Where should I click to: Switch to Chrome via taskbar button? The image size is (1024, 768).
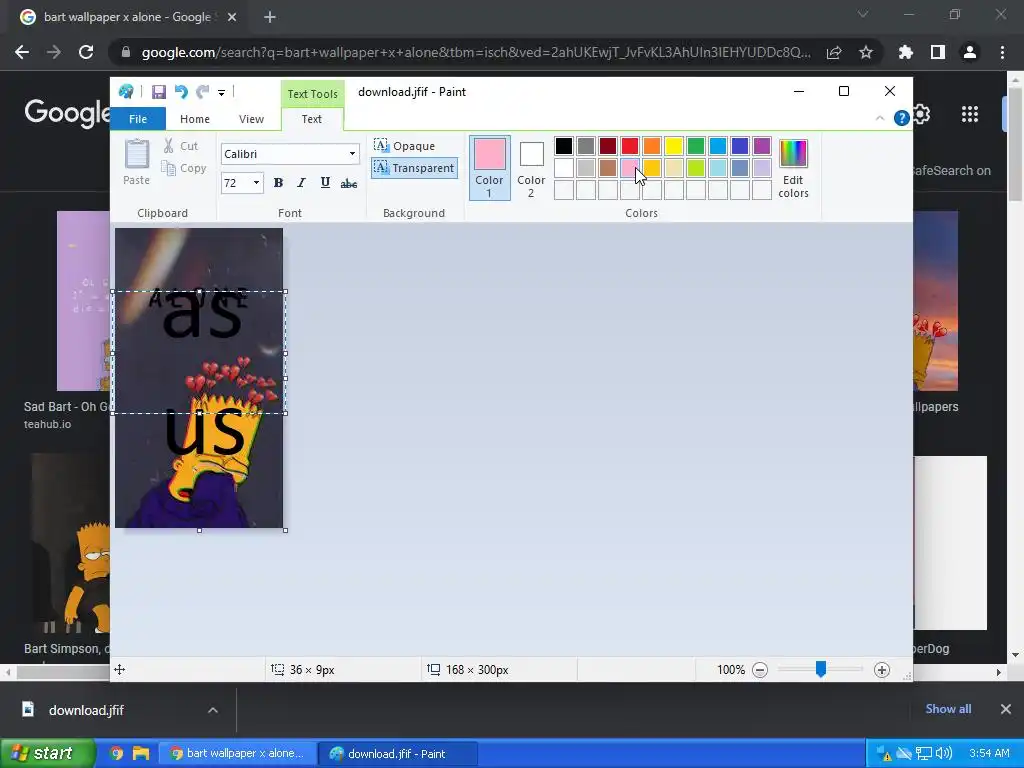[238, 754]
